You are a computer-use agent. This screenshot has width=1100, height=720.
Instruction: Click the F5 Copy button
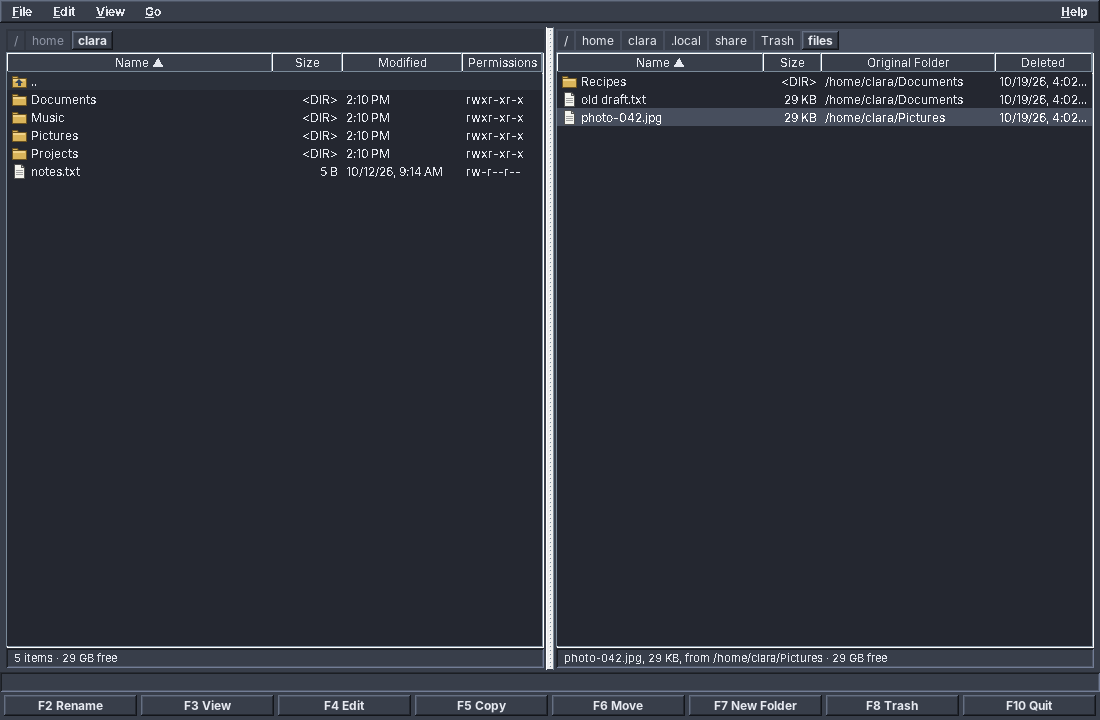pyautogui.click(x=481, y=705)
